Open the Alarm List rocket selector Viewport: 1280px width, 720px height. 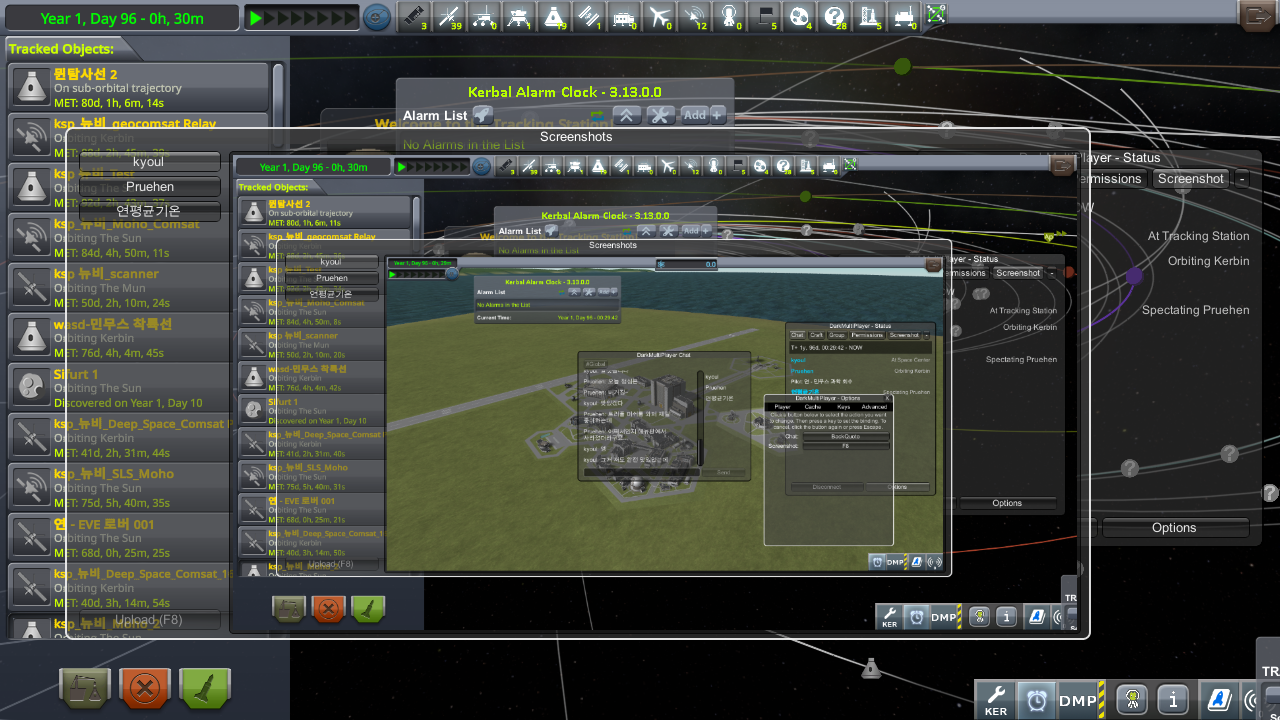pos(483,115)
